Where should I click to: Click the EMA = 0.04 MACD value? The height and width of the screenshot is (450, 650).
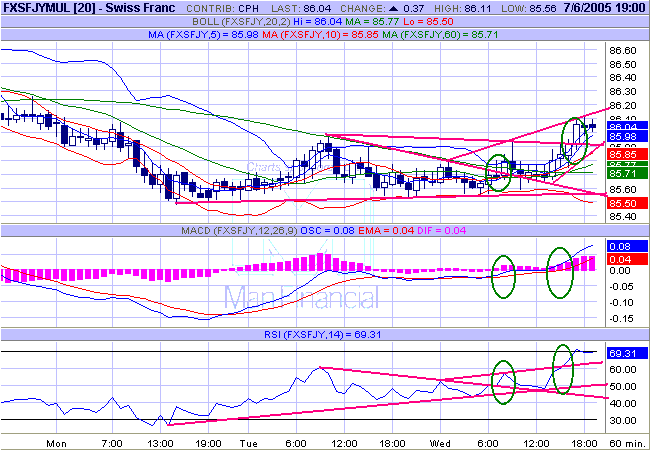(386, 231)
